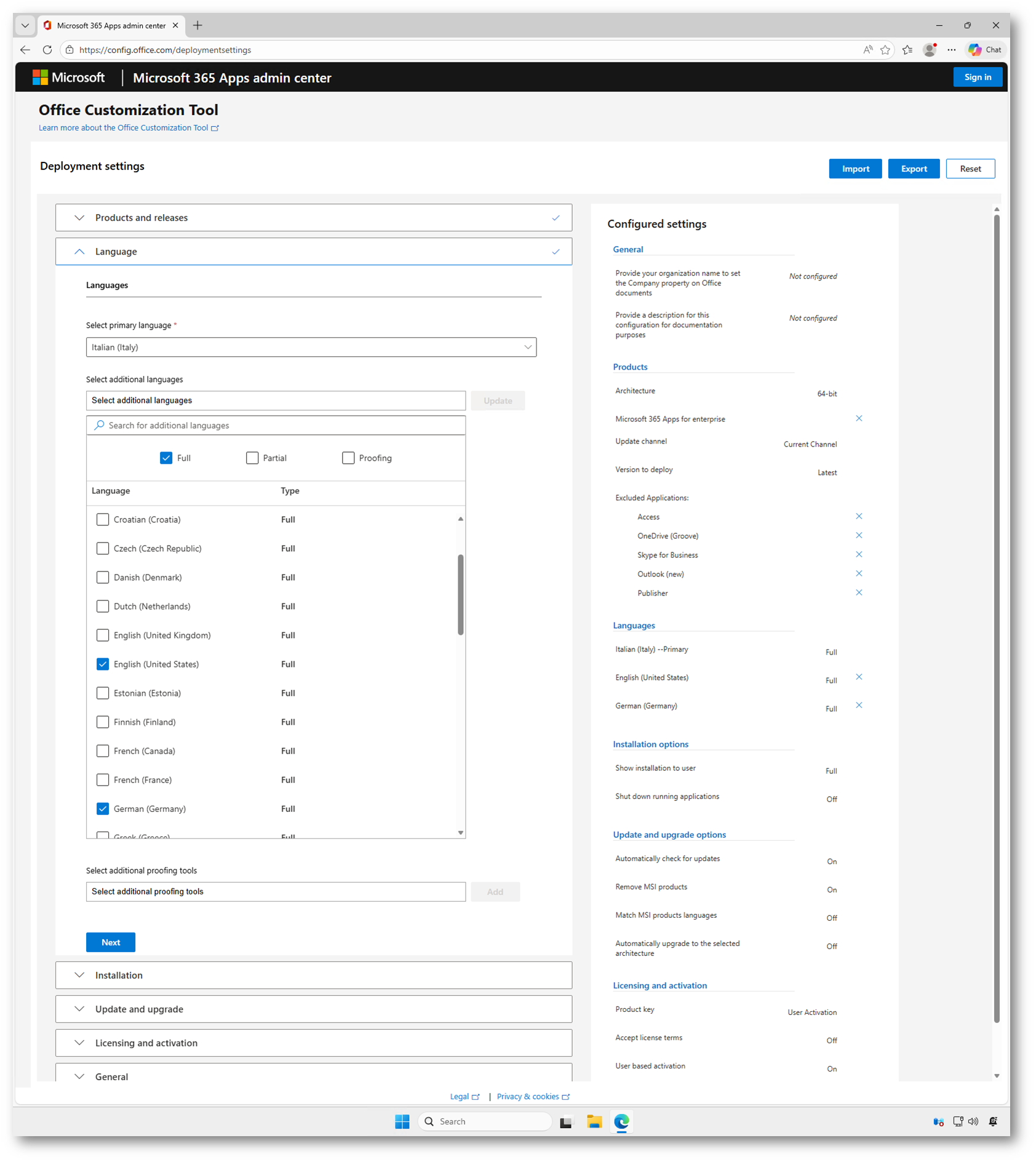This screenshot has height=1162, width=1036.
Task: Open the primary language dropdown
Action: click(x=311, y=348)
